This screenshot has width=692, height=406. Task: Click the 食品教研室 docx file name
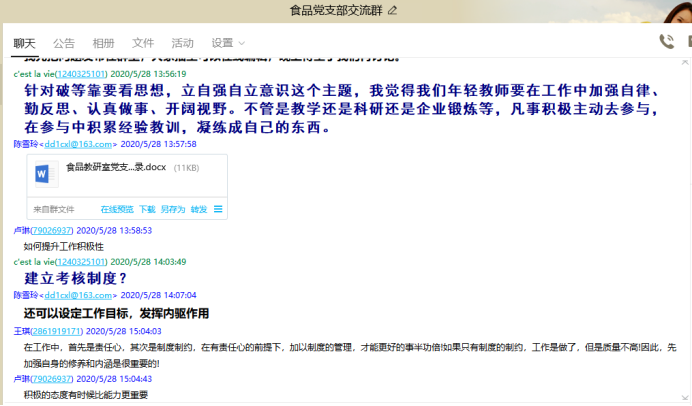click(116, 167)
